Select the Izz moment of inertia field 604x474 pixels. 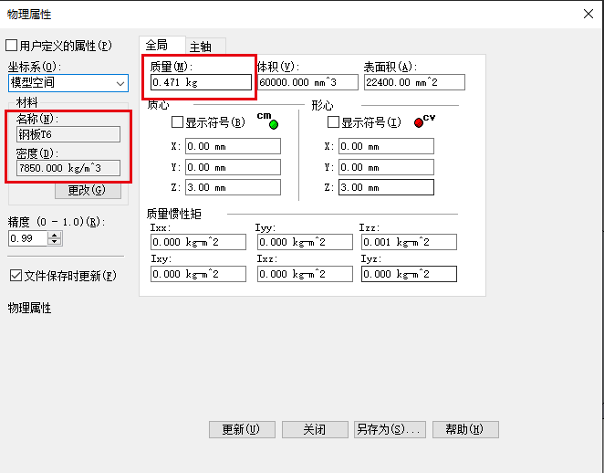click(407, 242)
